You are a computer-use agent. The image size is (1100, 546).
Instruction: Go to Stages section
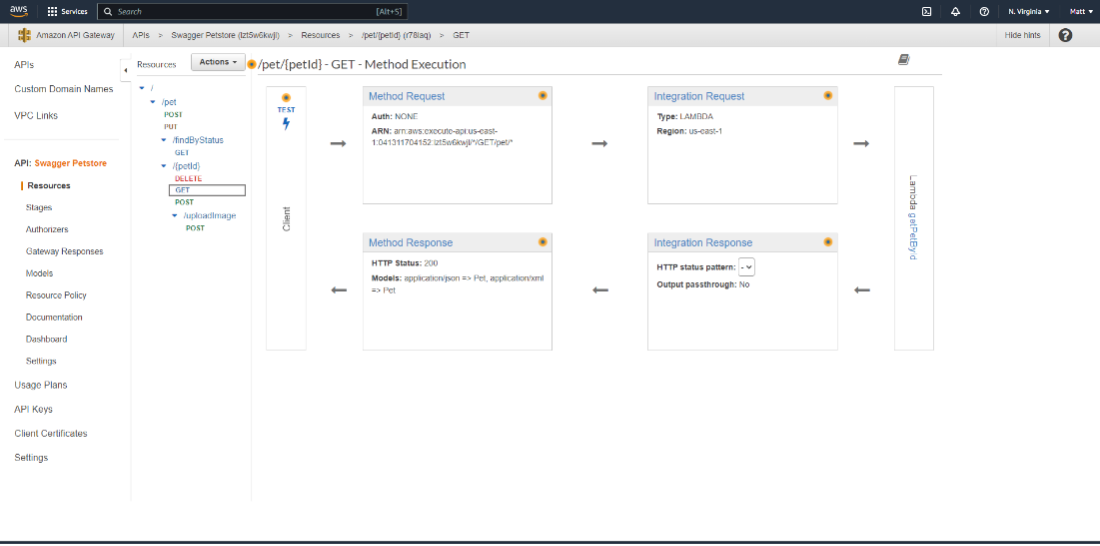click(x=39, y=208)
